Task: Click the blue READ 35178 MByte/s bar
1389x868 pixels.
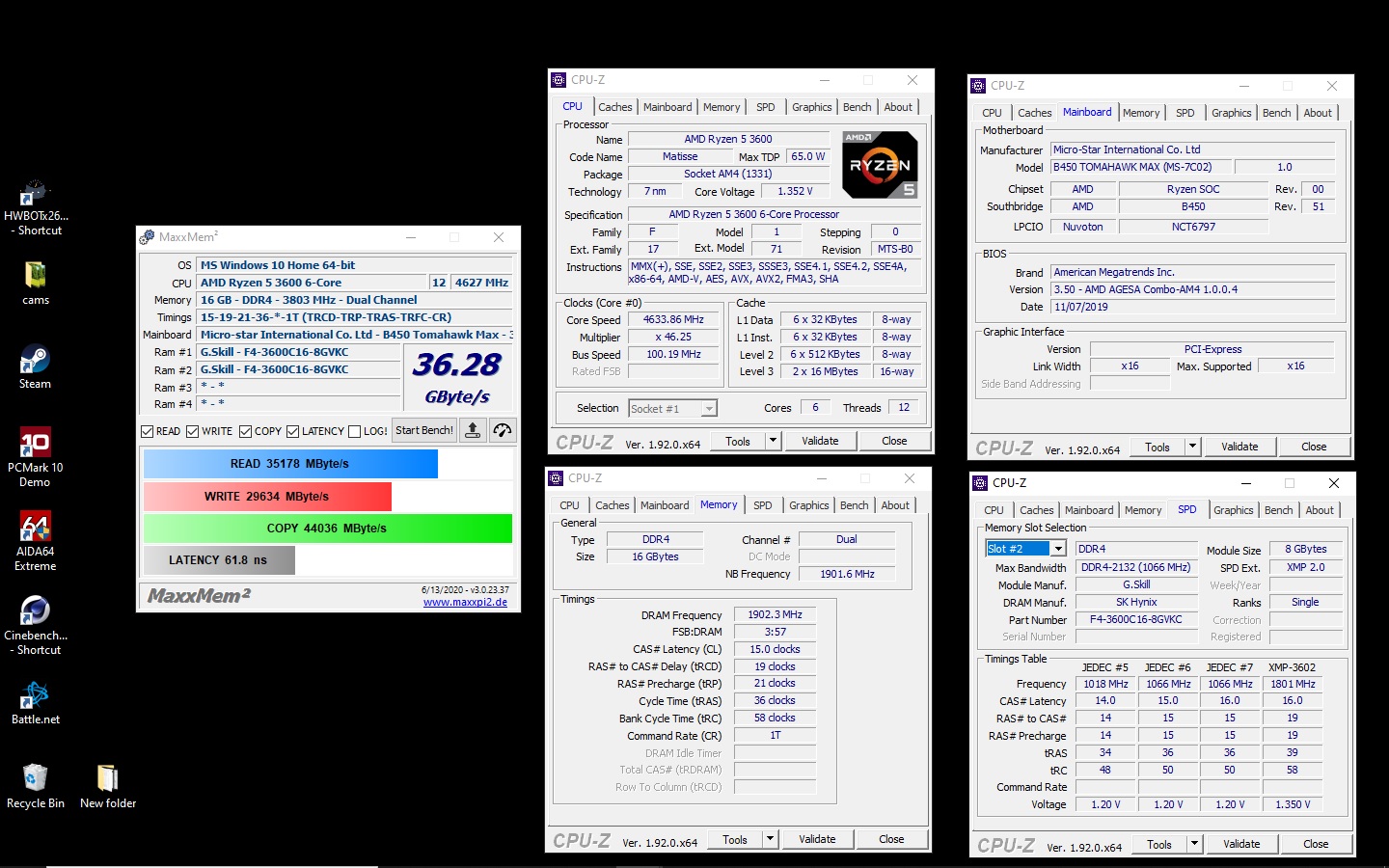Action: tap(290, 464)
